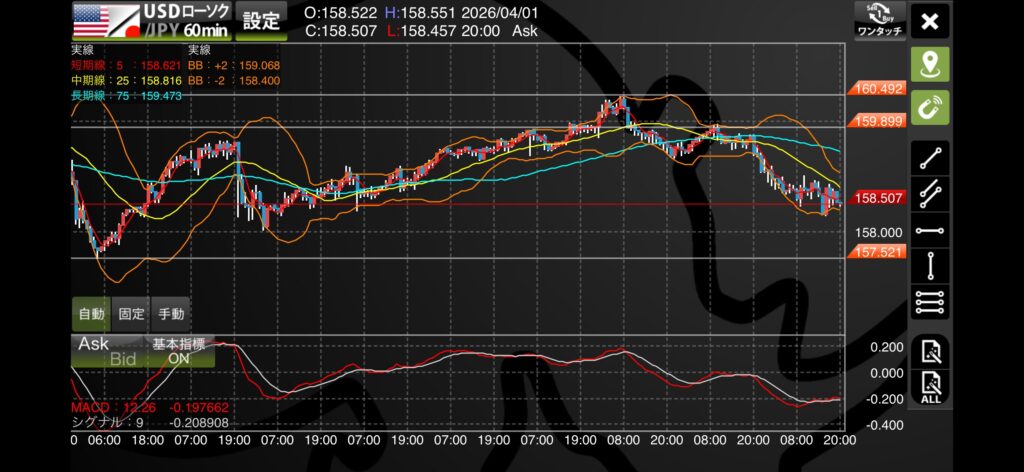Close the chart with X button
This screenshot has height=472, width=1024.
point(930,21)
